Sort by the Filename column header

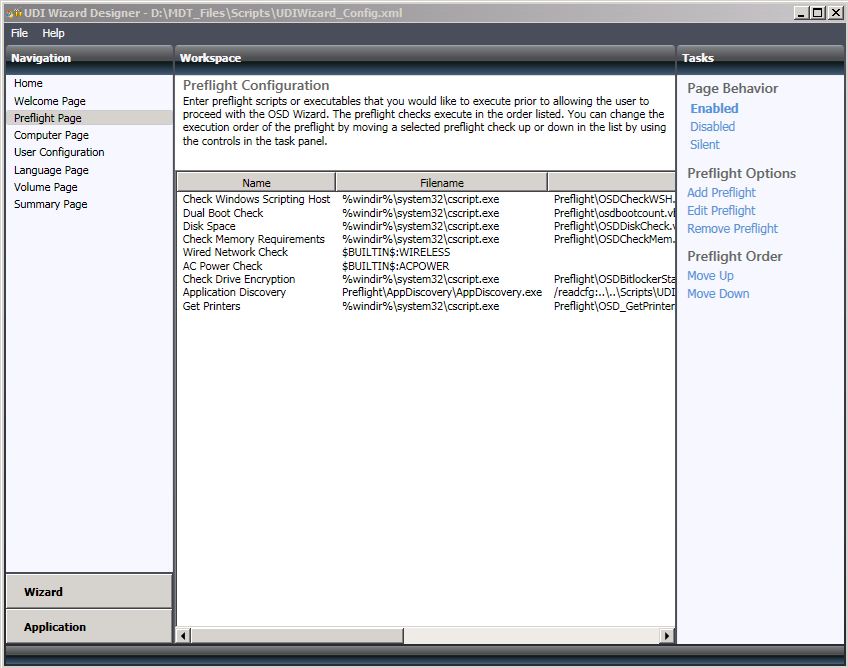pos(441,183)
